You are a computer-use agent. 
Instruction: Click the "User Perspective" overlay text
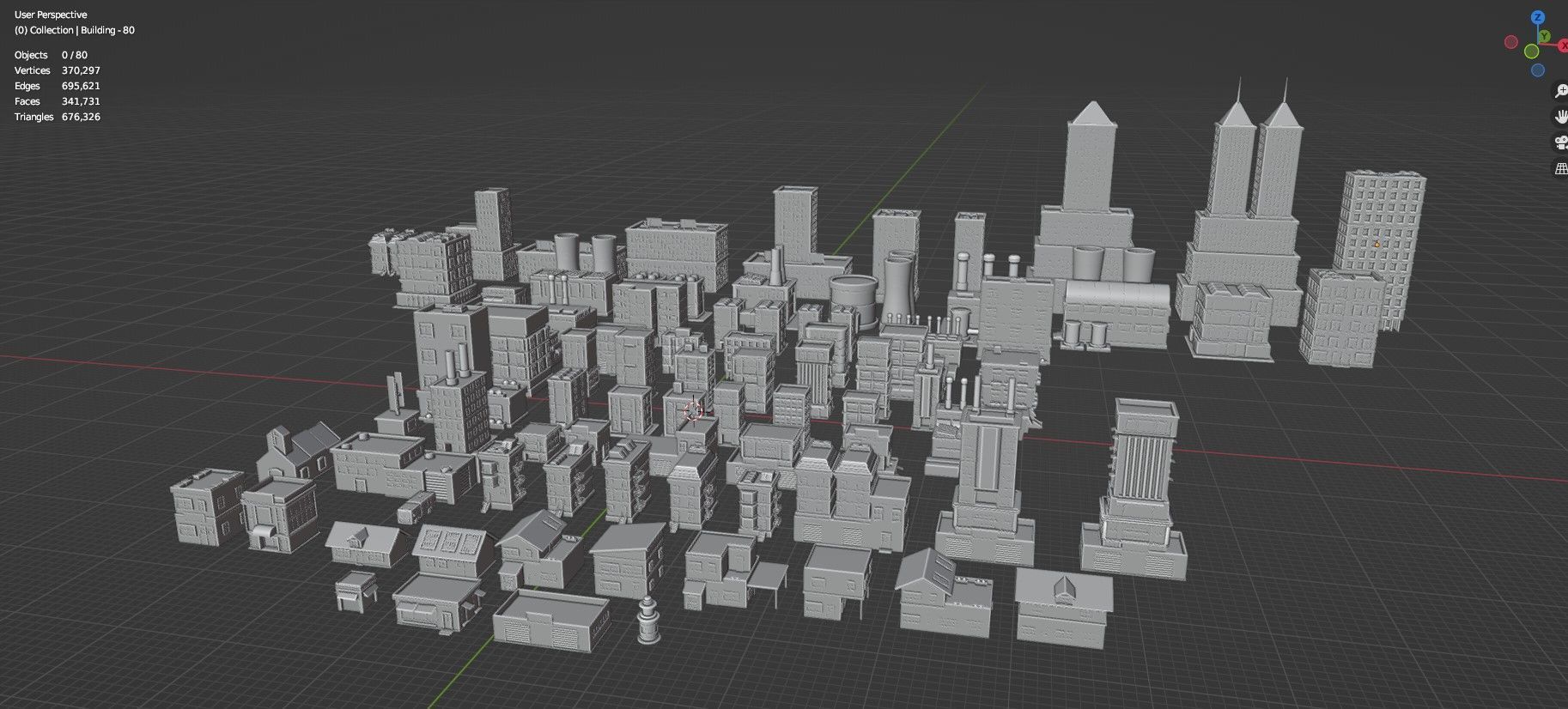point(51,15)
